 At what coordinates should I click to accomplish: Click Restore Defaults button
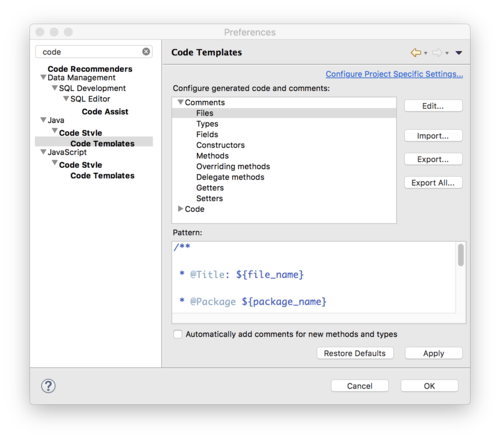pos(355,353)
